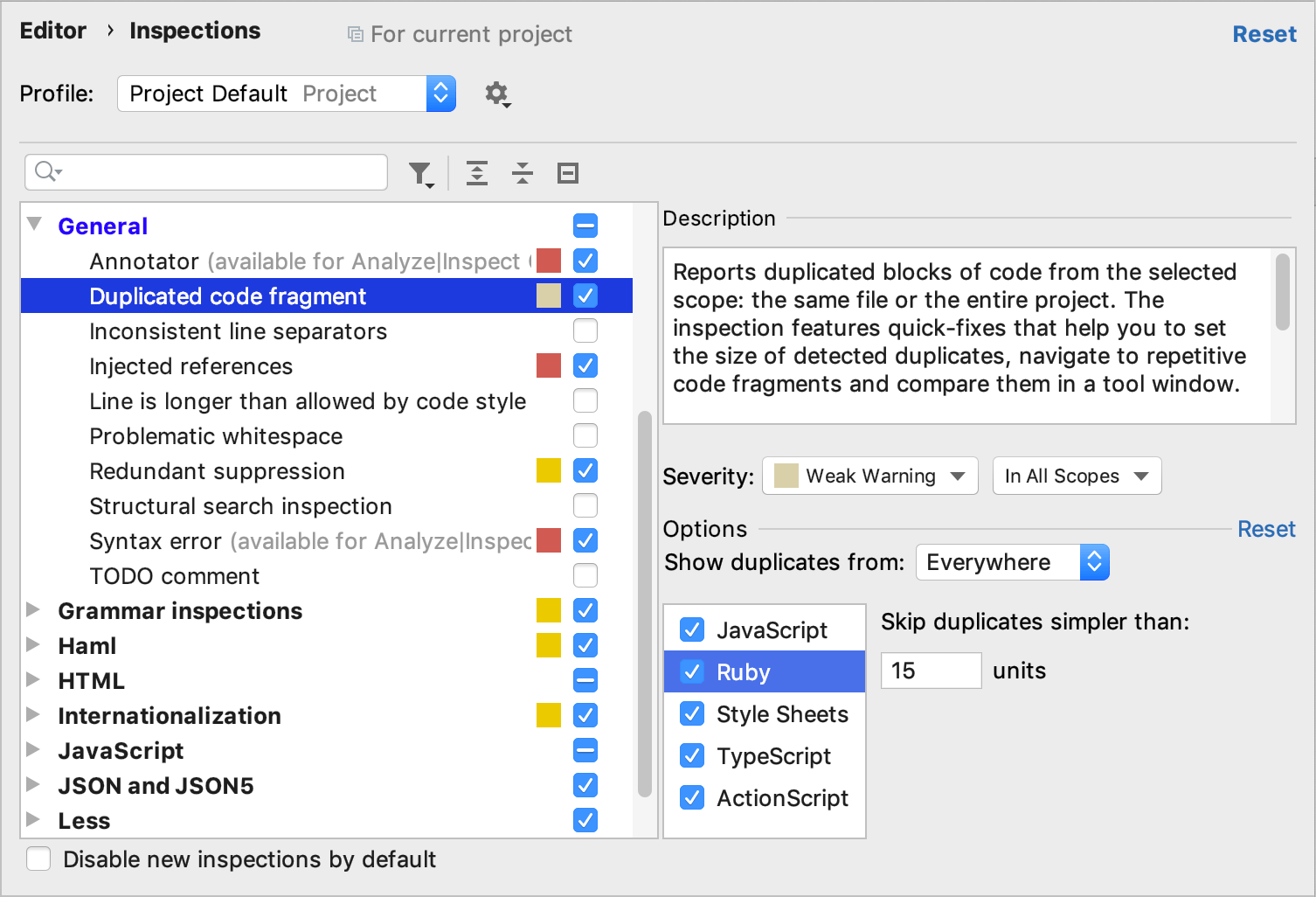Enable the Inconsistent line separators inspection
Screen dimensions: 1316x897
pyautogui.click(x=585, y=330)
